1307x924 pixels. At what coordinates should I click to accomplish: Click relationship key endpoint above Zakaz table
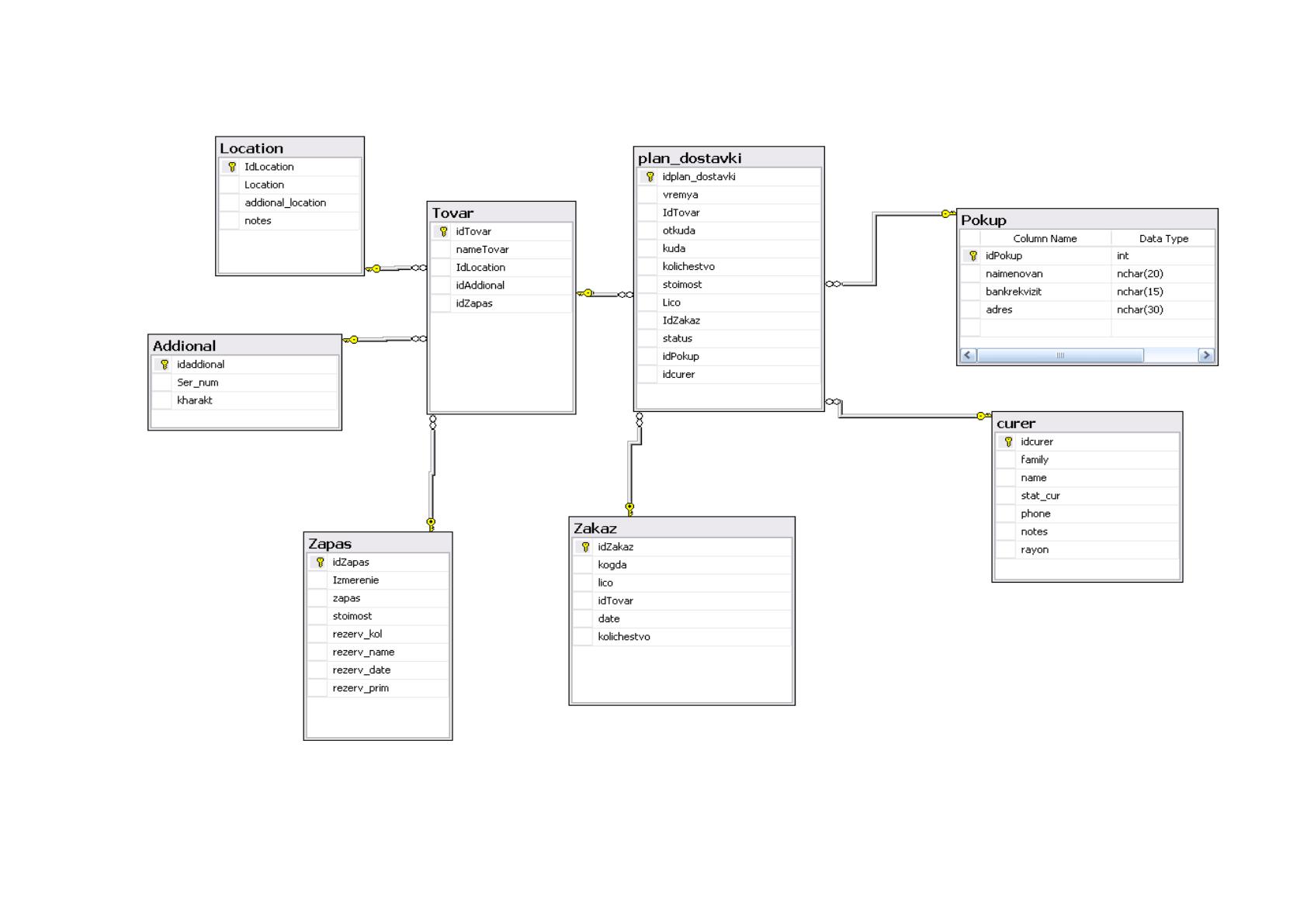[629, 509]
